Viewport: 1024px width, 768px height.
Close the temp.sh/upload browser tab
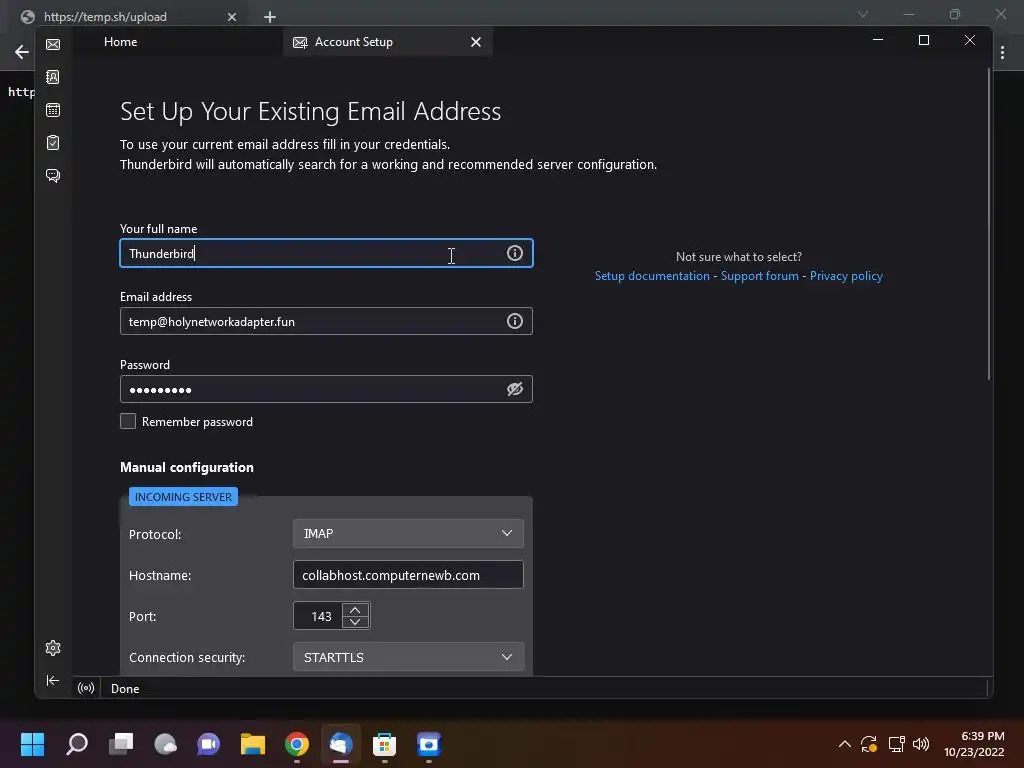[232, 17]
